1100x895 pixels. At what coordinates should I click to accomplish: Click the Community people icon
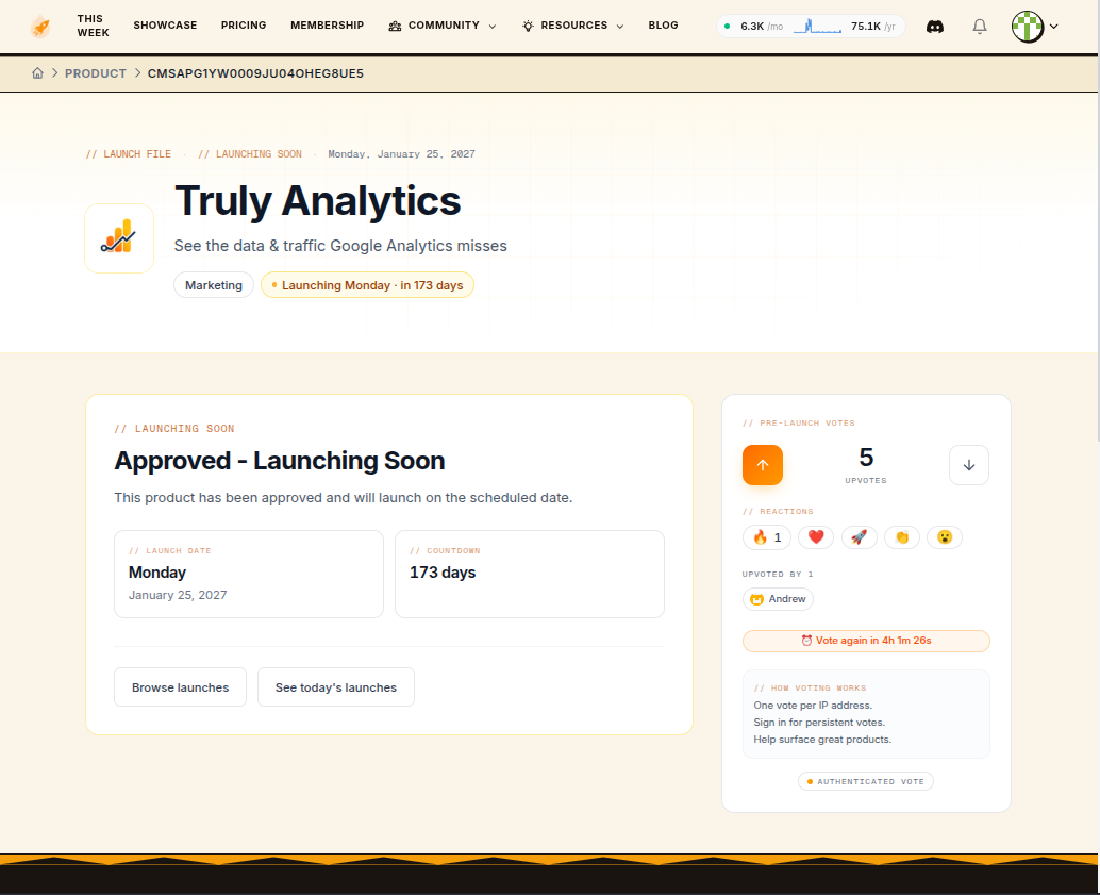(395, 26)
